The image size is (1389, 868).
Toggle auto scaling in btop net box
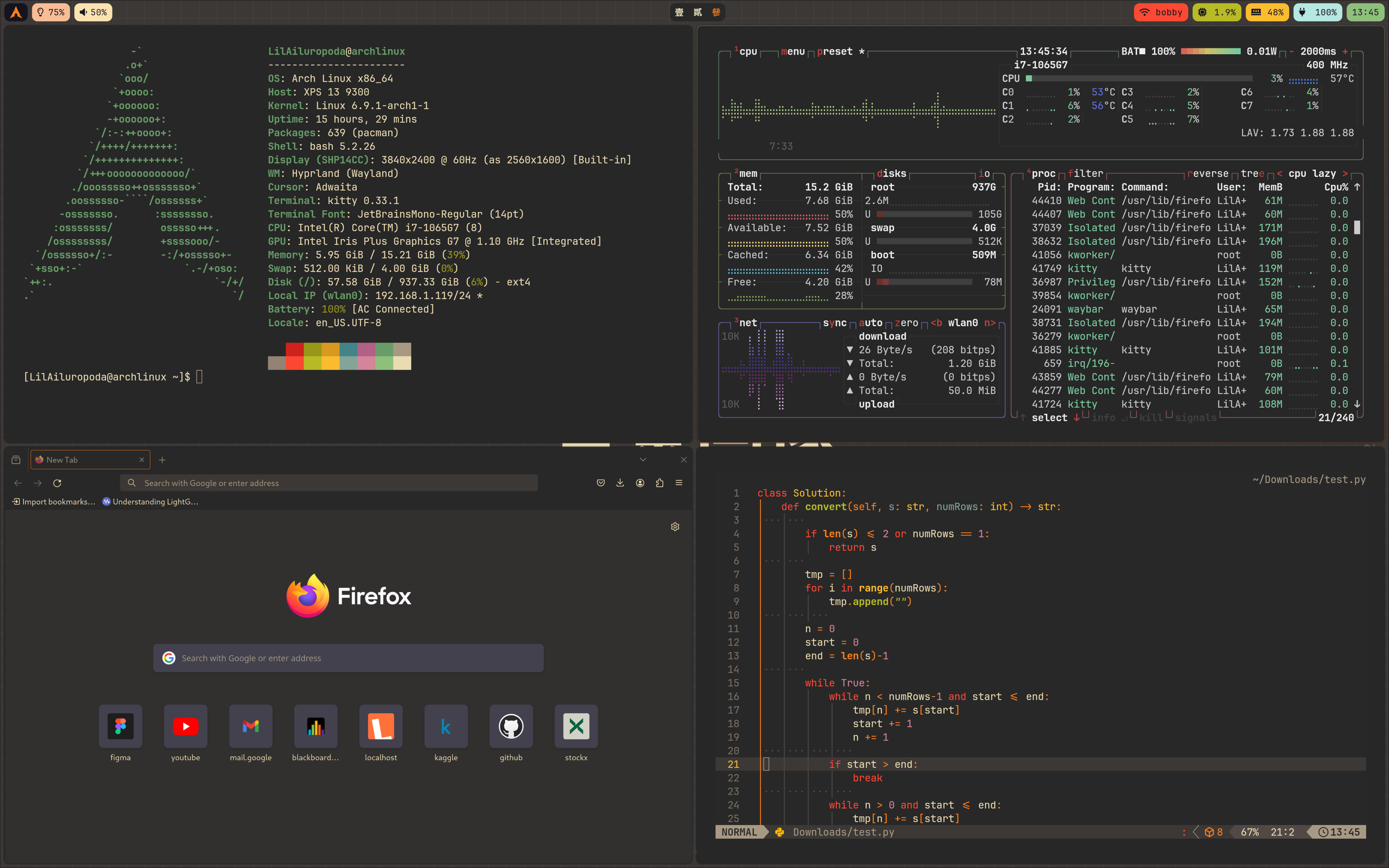click(x=871, y=323)
